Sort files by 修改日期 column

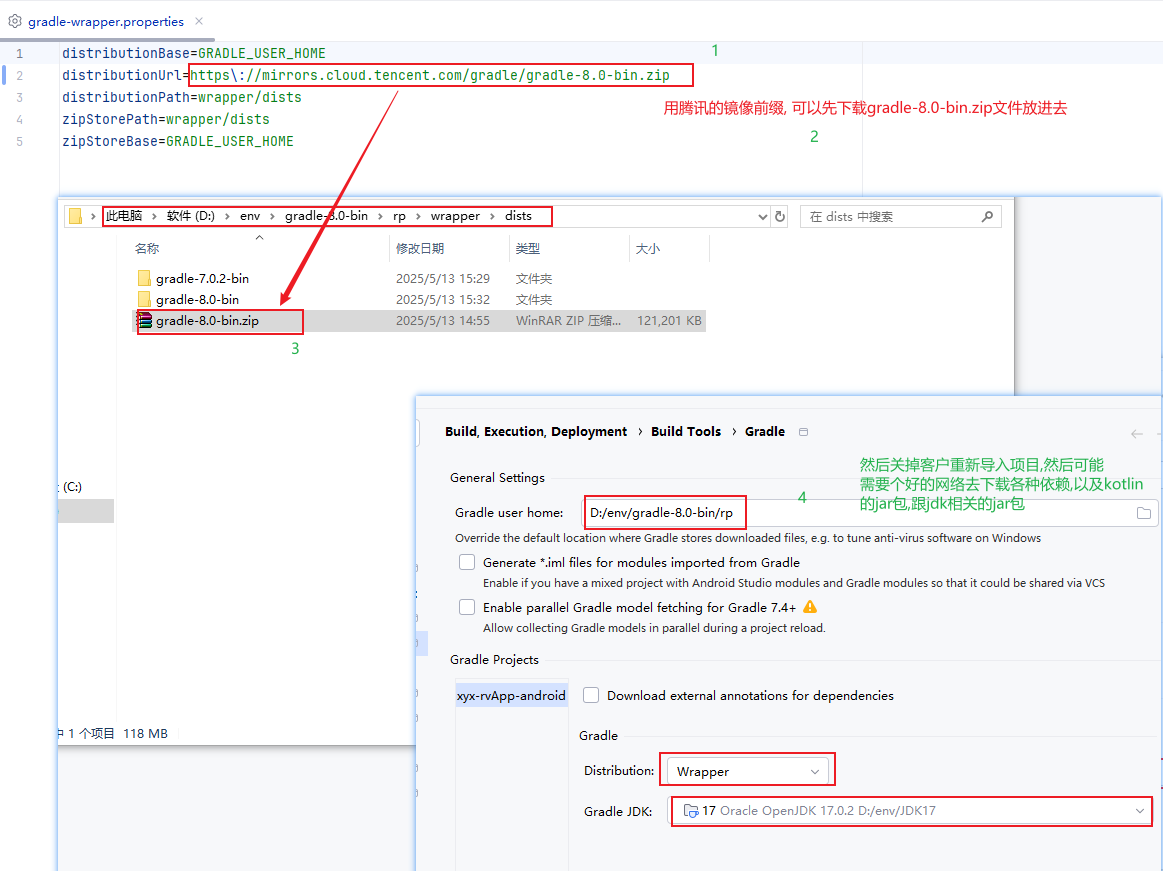coord(420,249)
